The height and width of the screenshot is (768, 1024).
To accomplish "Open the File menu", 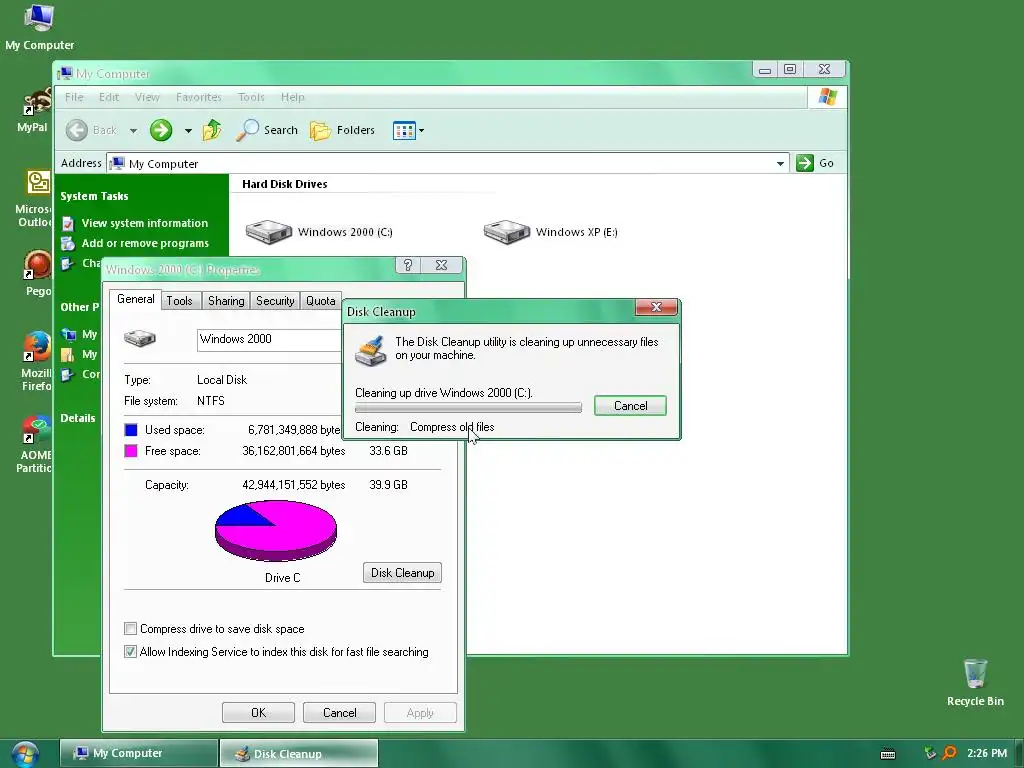I will click(74, 97).
